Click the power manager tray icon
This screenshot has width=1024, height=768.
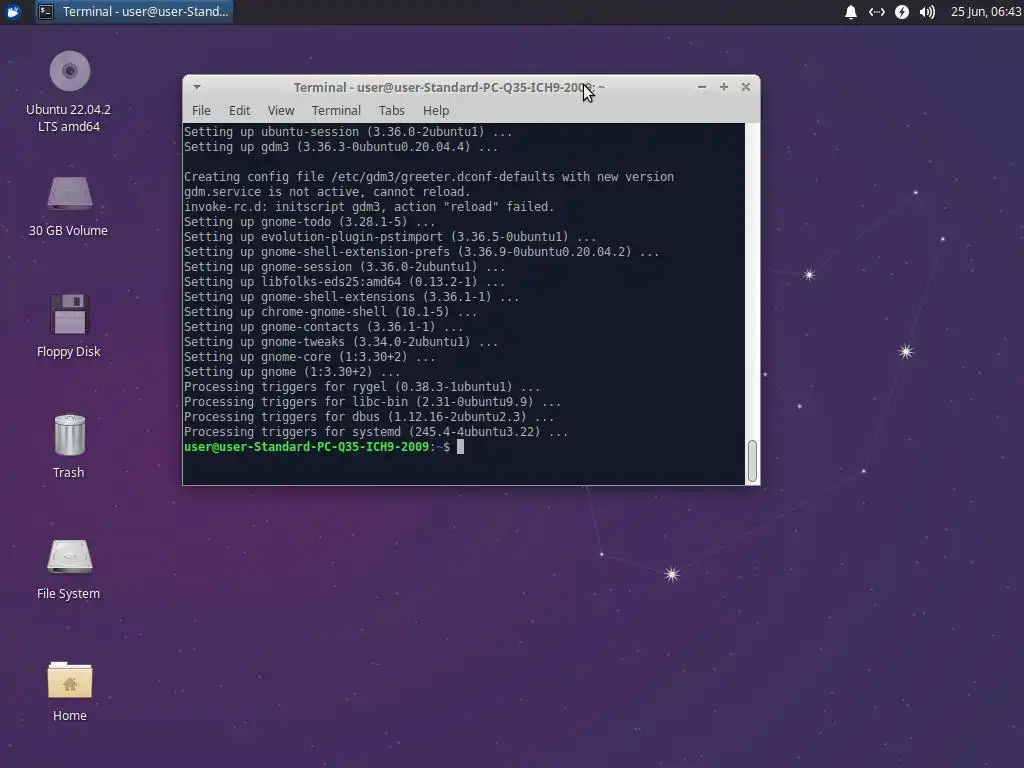pyautogui.click(x=902, y=12)
